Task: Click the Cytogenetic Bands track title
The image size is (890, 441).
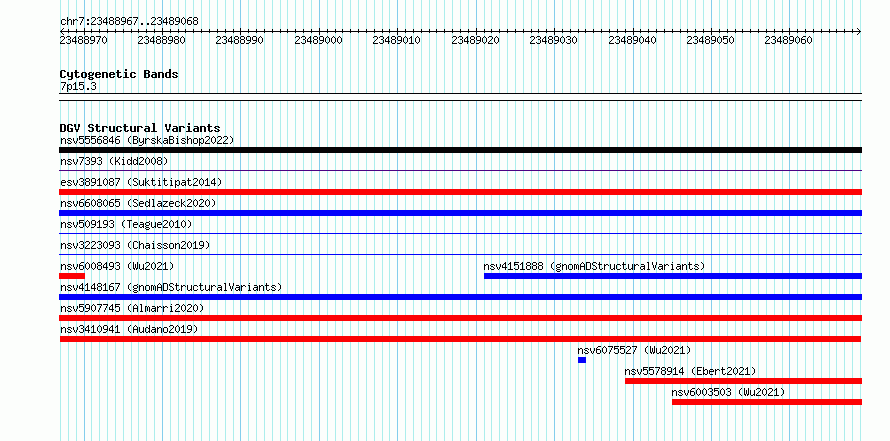Action: click(x=119, y=74)
